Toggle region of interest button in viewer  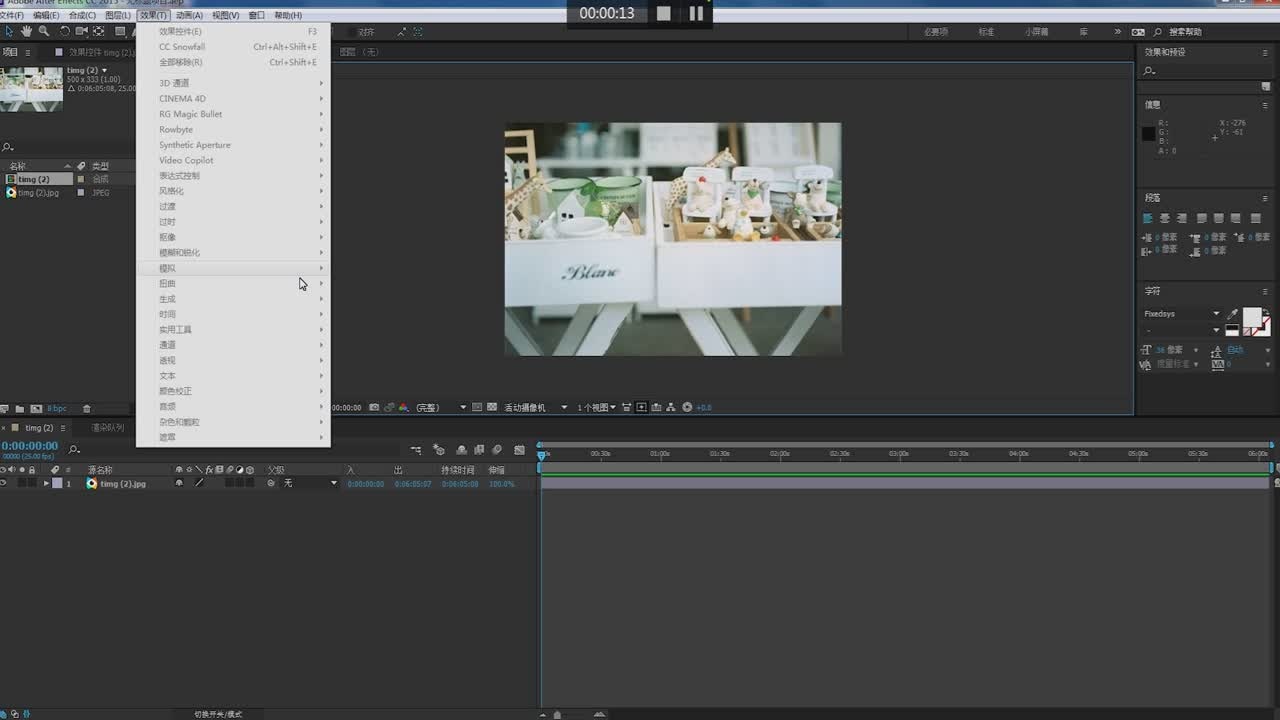pos(477,407)
